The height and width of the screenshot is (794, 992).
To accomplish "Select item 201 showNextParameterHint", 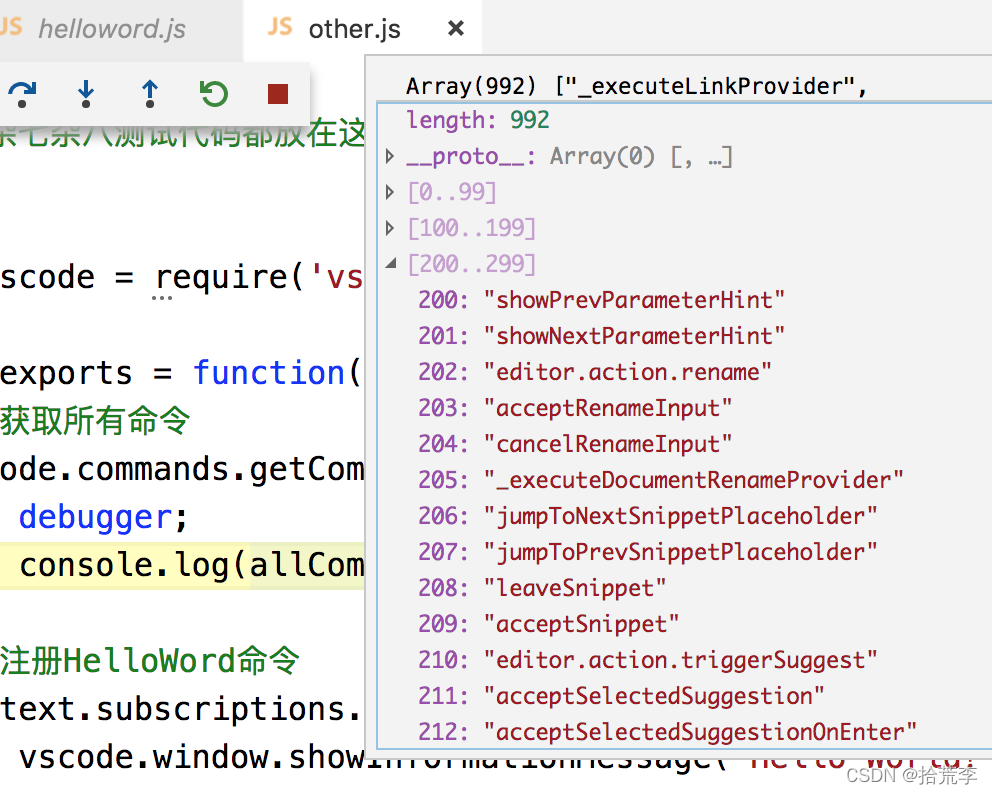I will [x=601, y=336].
